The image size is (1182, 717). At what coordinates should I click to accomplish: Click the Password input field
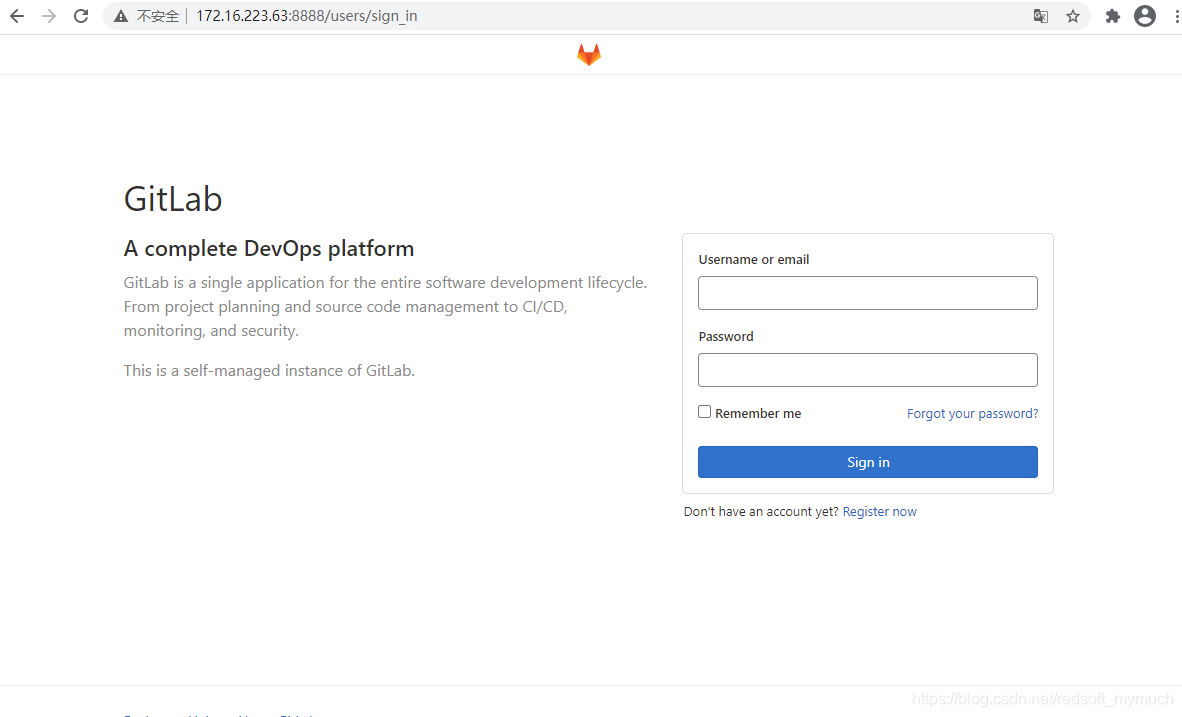[x=868, y=370]
